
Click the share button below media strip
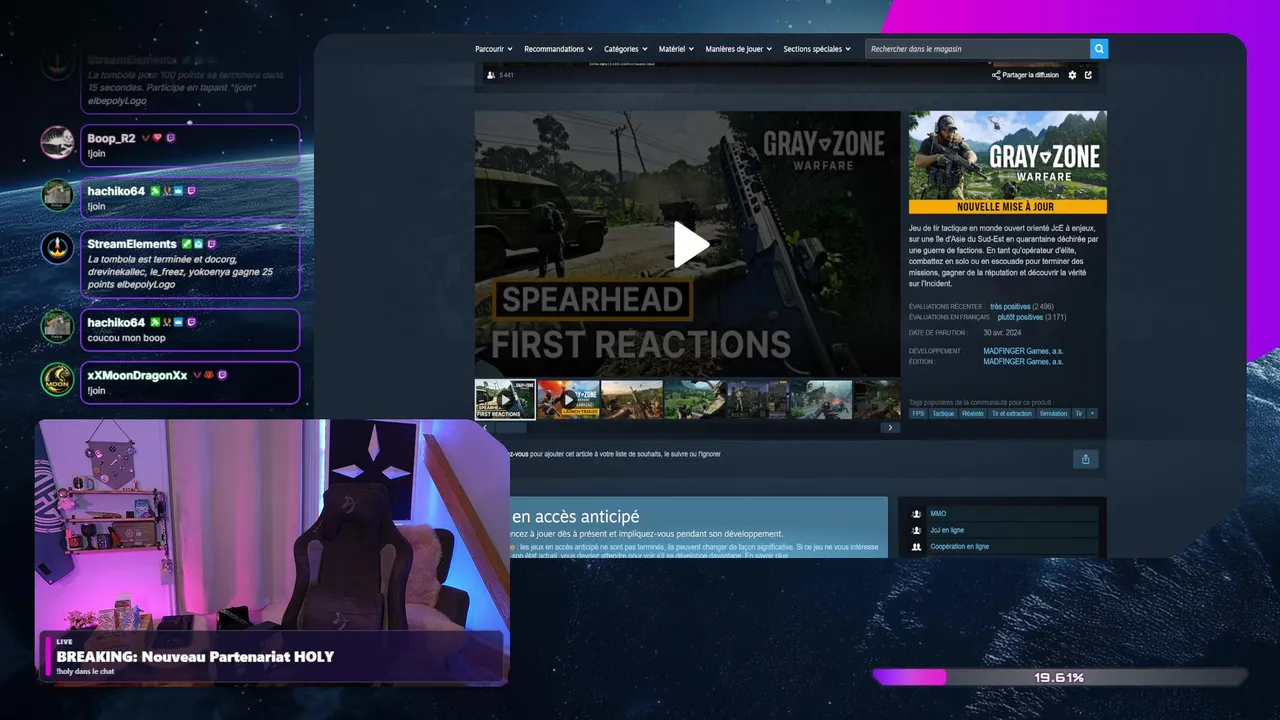tap(1085, 459)
